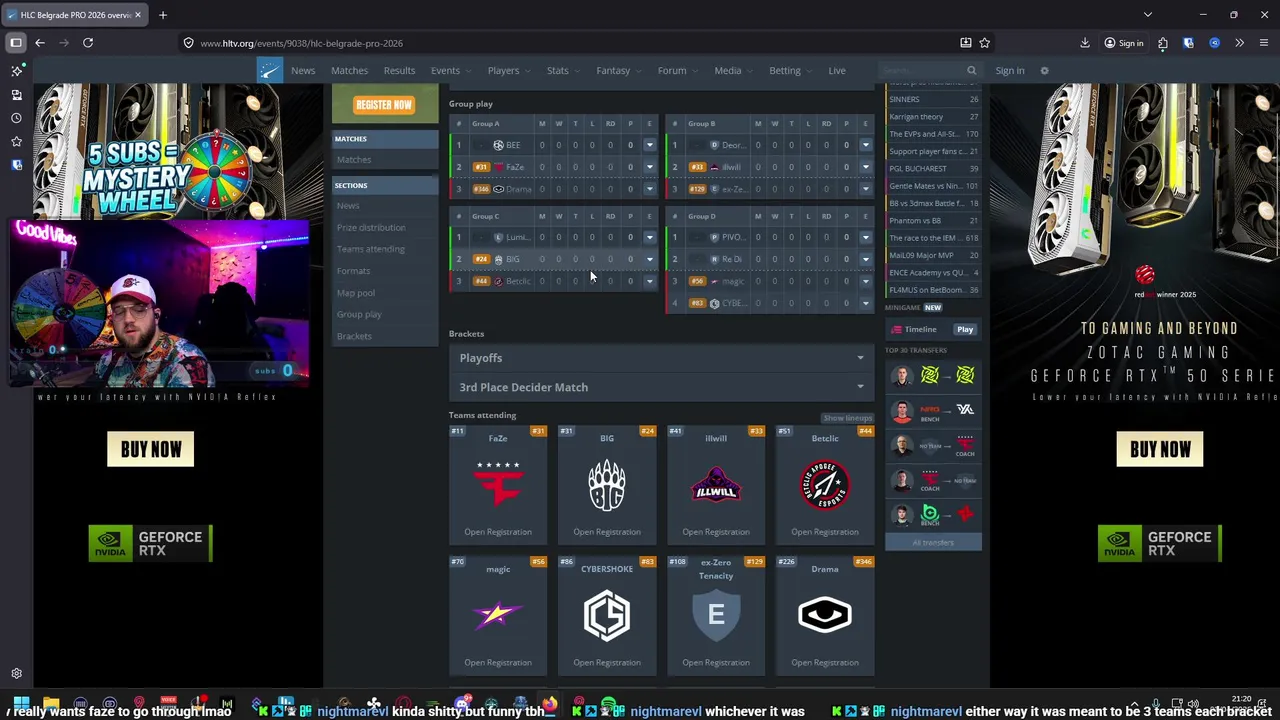Click Show lineups button
Screen dimensions: 1280x720
[847, 418]
